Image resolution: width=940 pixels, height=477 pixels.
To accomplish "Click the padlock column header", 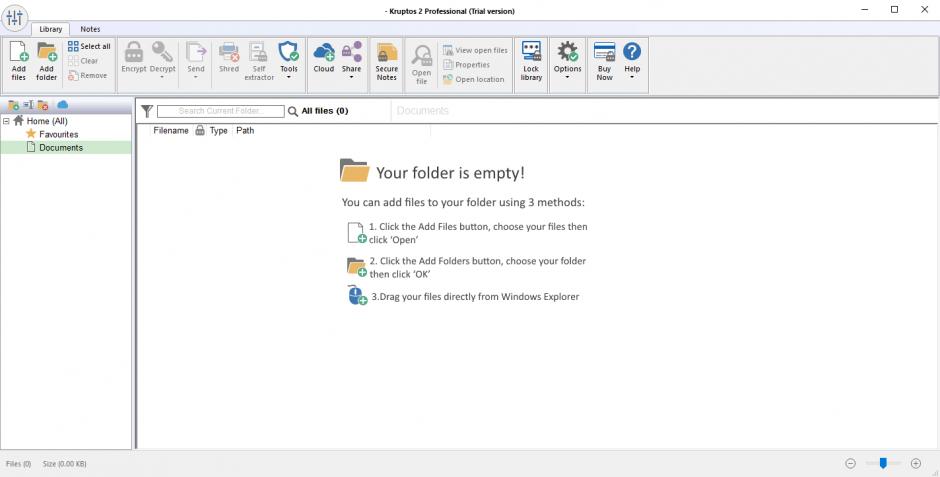I will [200, 130].
